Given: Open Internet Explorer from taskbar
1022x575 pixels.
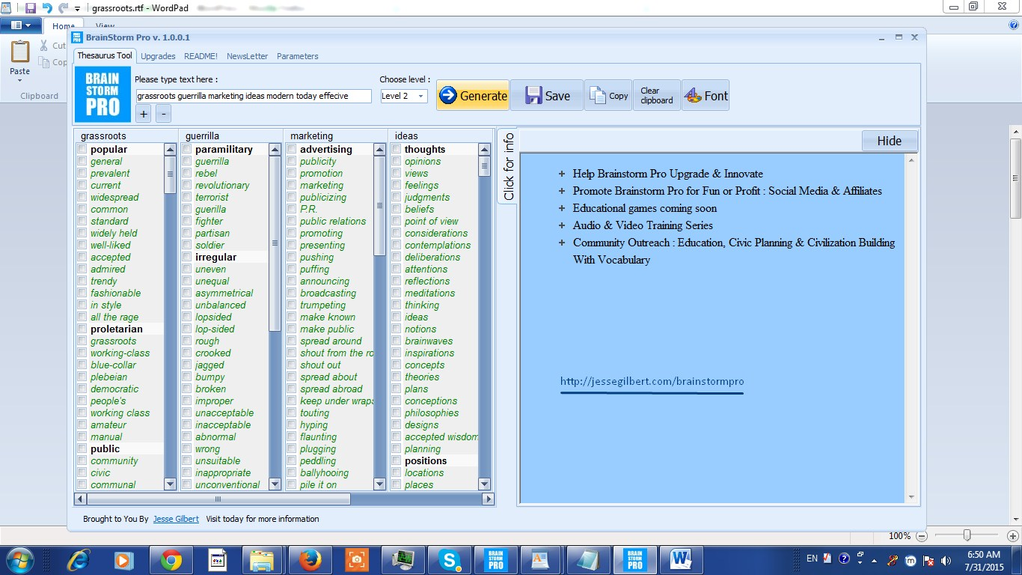Looking at the screenshot, I should (x=78, y=560).
